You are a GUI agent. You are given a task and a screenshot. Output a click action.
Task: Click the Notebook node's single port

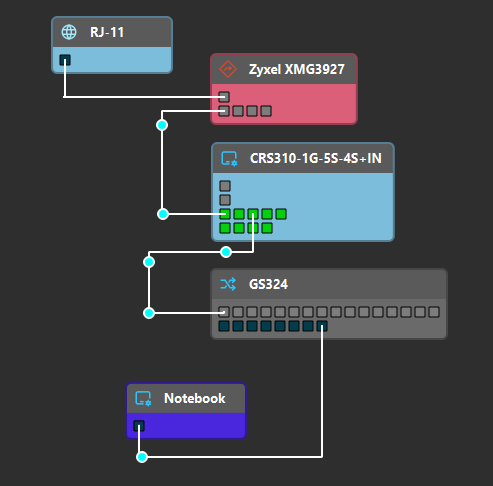tap(139, 426)
